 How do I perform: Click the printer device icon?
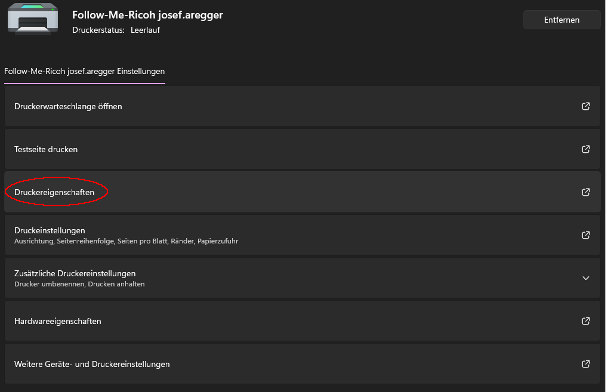pyautogui.click(x=33, y=19)
